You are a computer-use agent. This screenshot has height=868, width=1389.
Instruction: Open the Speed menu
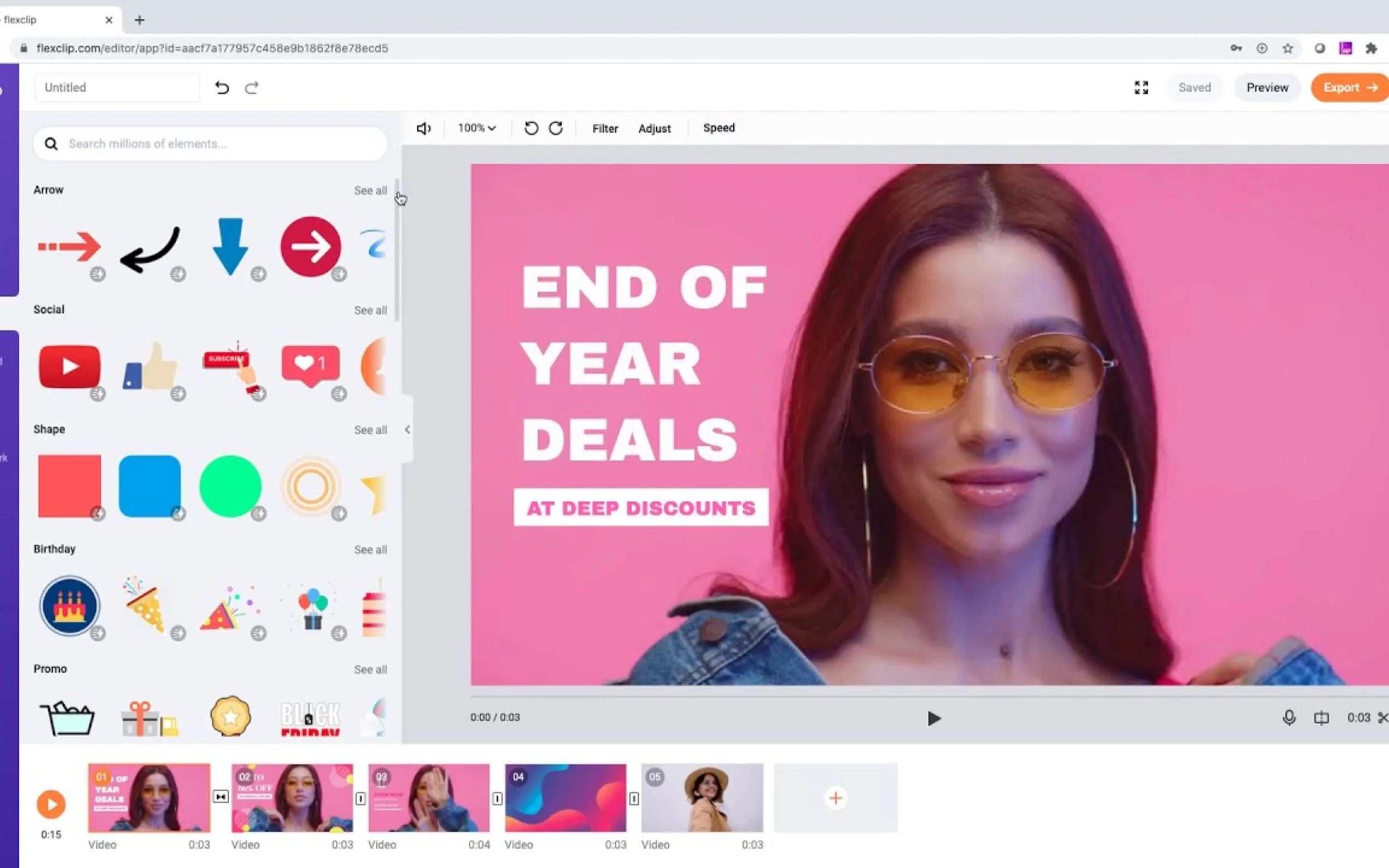719,128
